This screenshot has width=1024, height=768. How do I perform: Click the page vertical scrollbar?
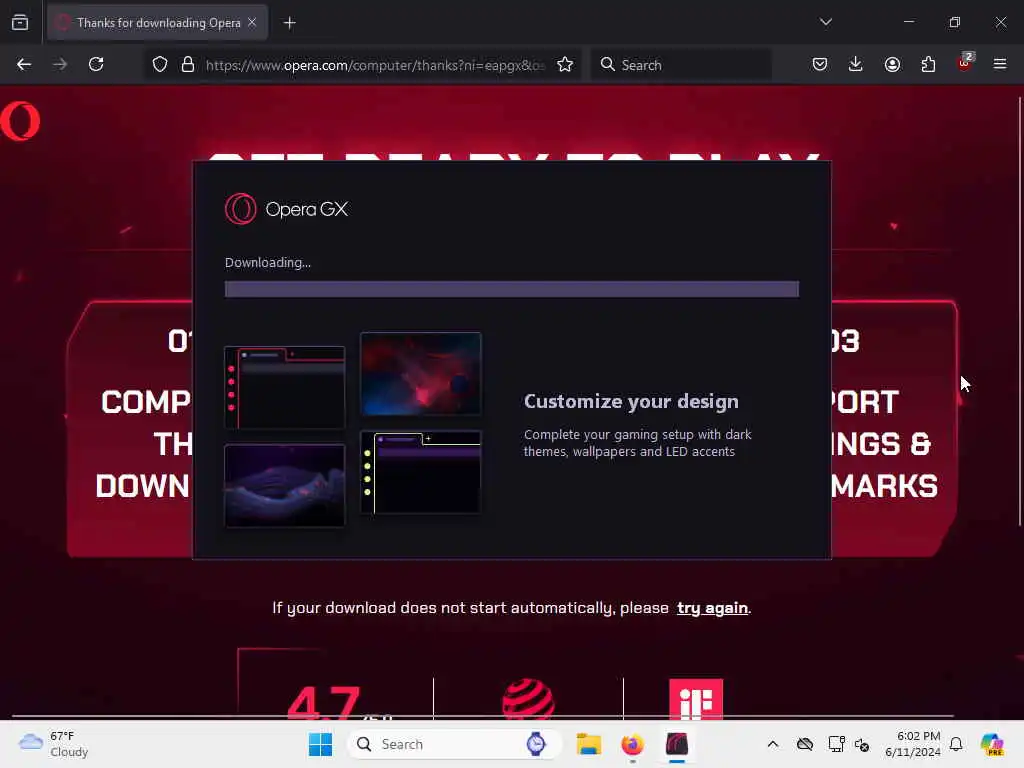(x=1020, y=311)
